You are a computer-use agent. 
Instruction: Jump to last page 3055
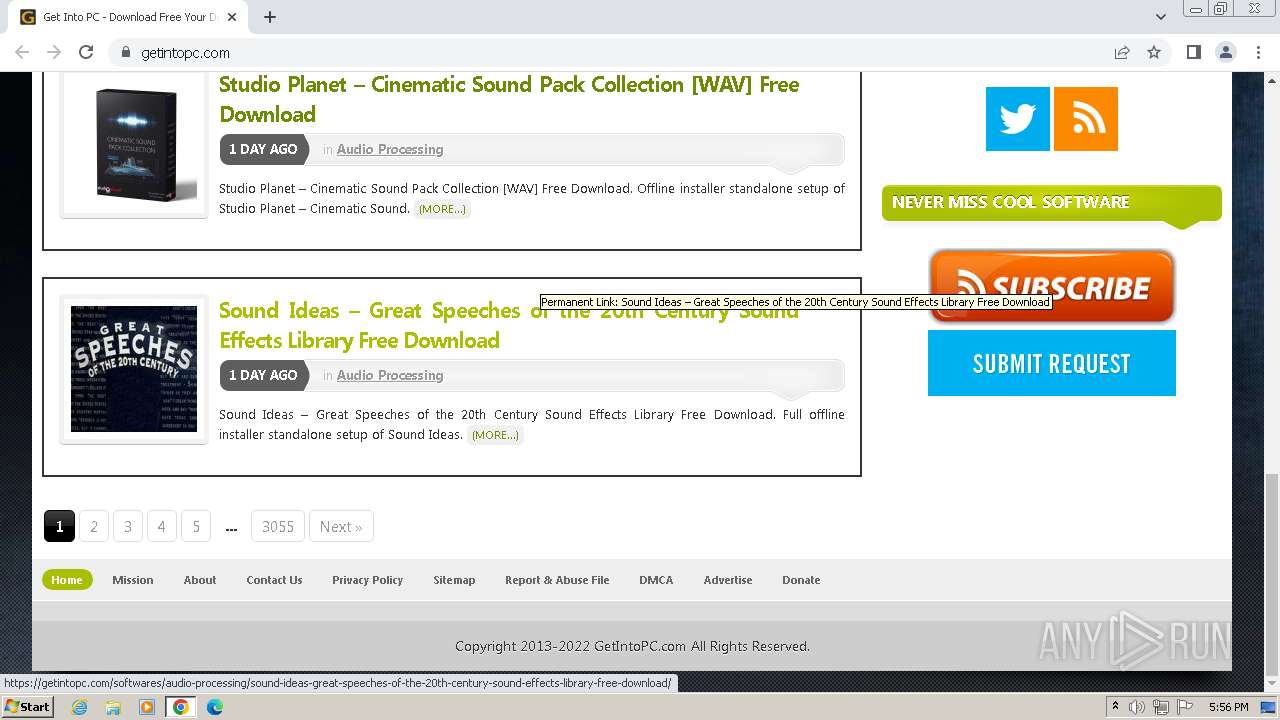pyautogui.click(x=278, y=526)
